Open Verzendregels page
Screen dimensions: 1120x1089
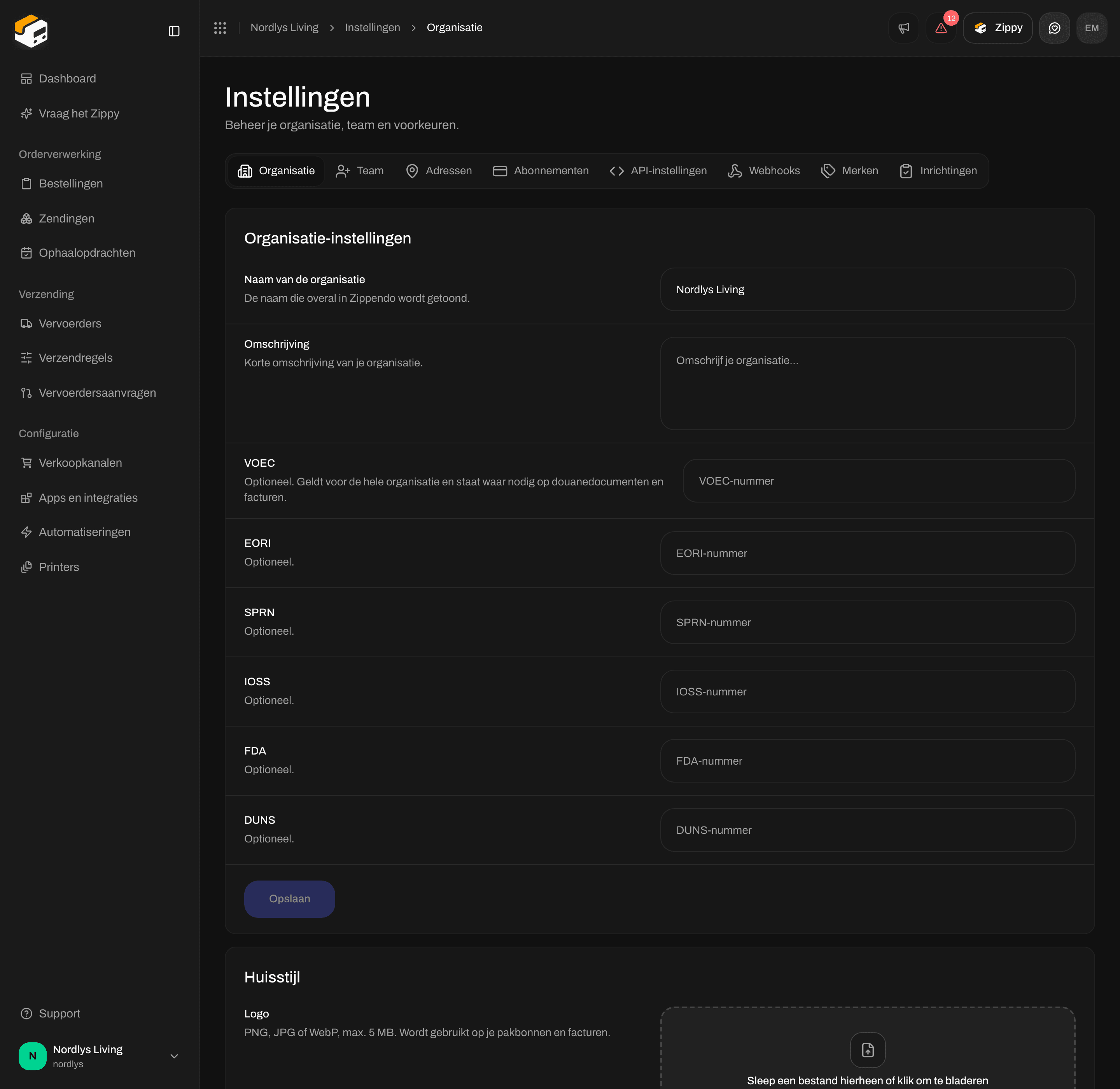[x=100, y=357]
